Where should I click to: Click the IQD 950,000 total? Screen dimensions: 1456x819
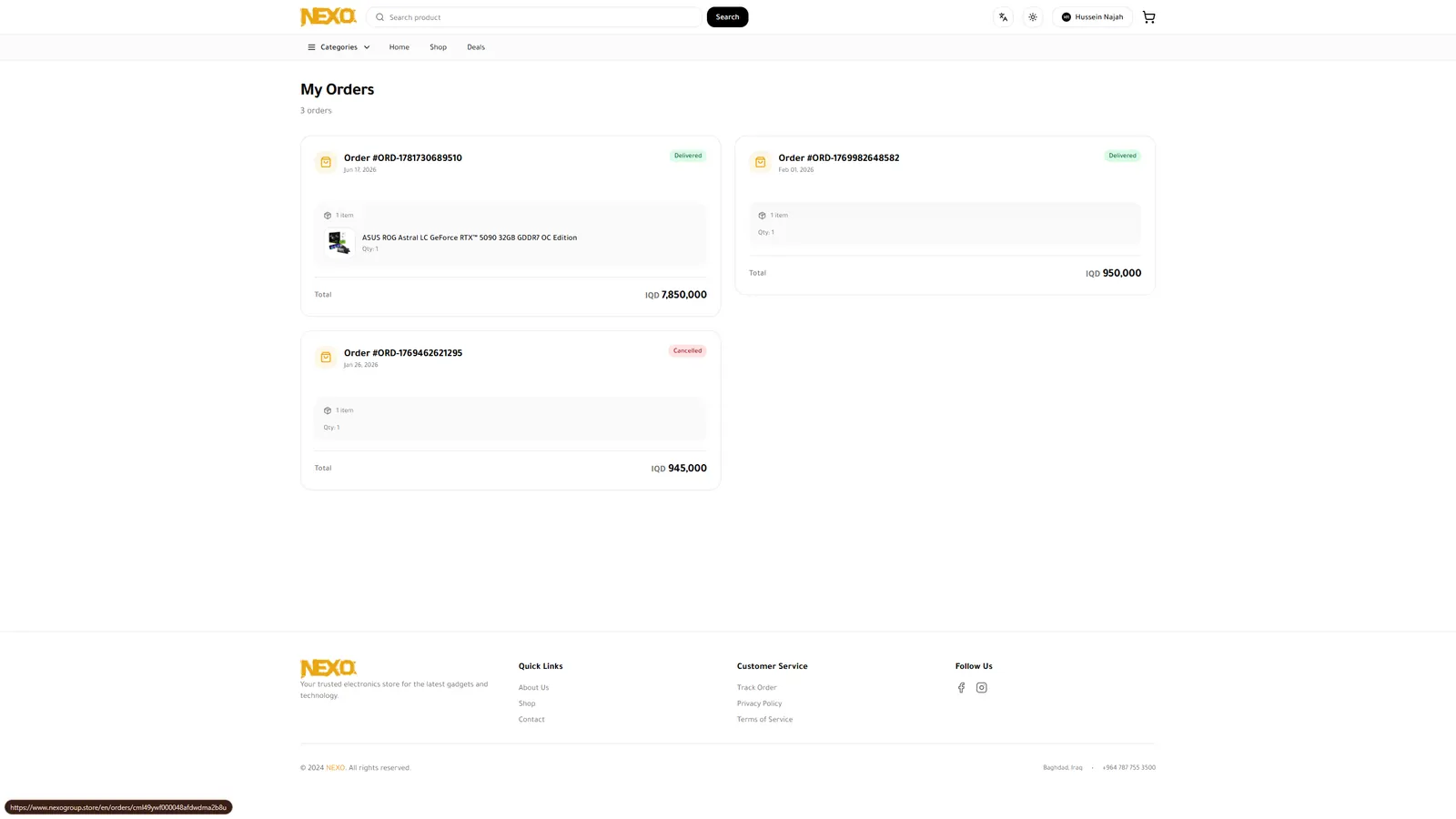(1113, 273)
